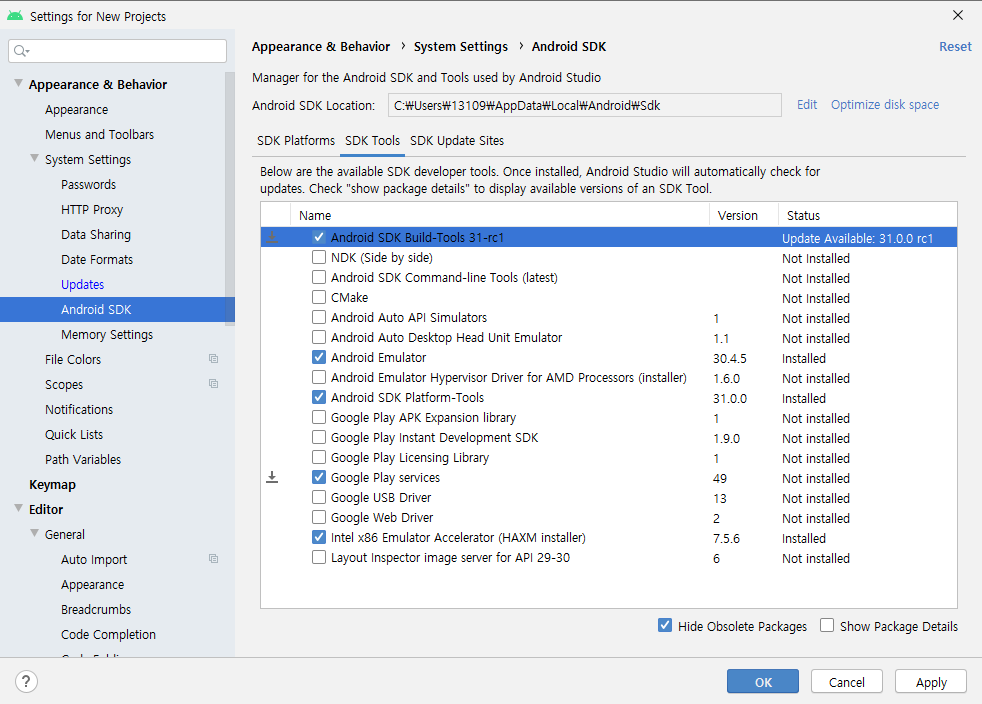Open Breadcrumbs settings under General
Viewport: 982px width, 704px height.
tap(96, 609)
